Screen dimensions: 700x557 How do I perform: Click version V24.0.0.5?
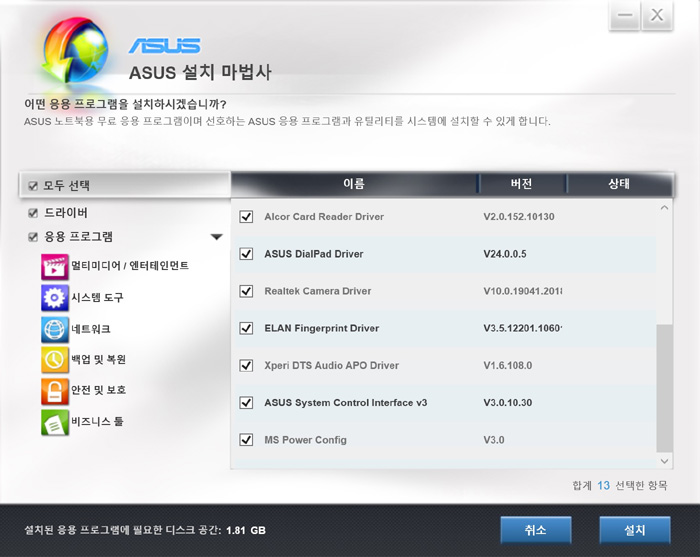coord(505,254)
